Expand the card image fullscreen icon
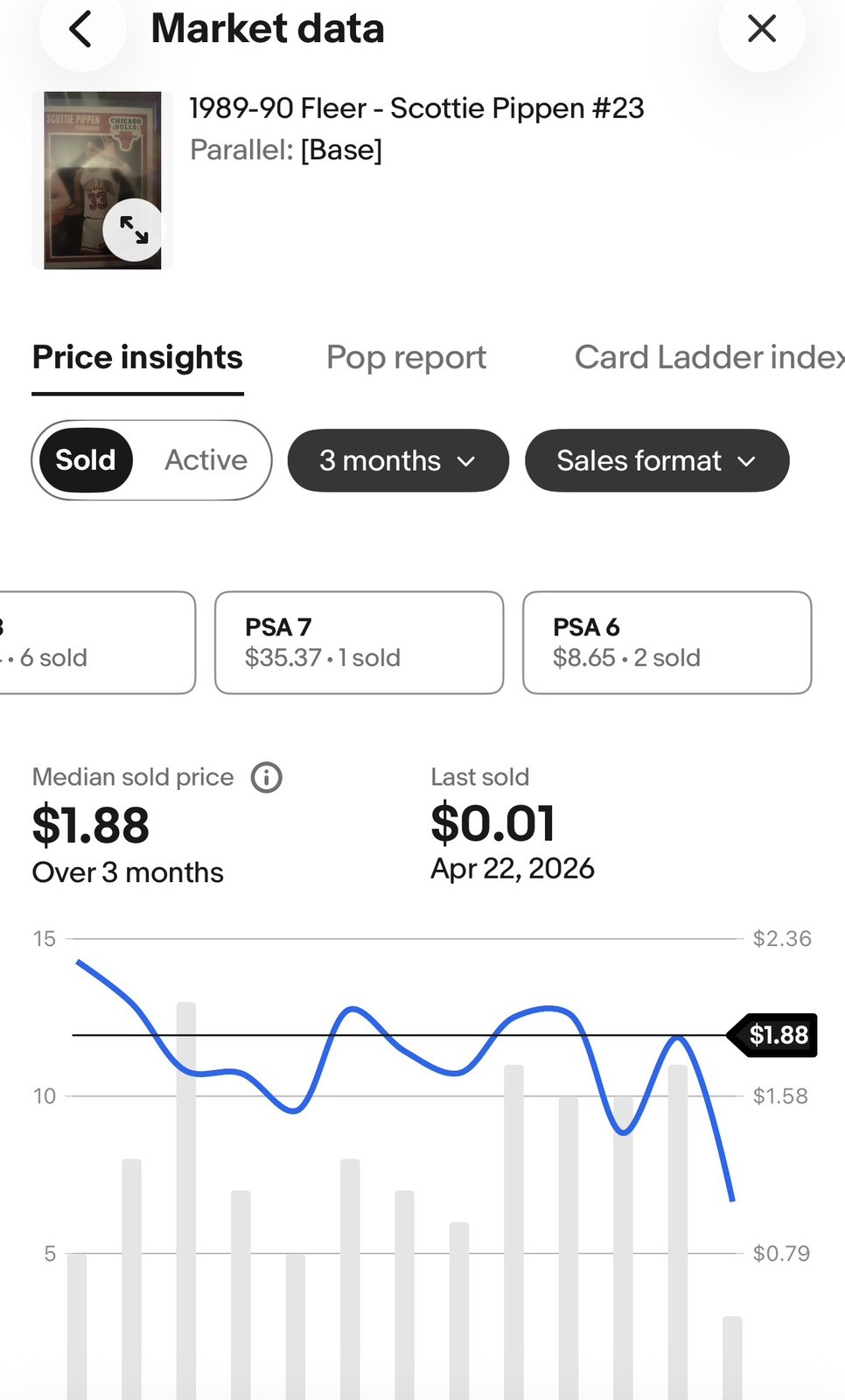Screen dimensions: 845x1400 pos(134,230)
